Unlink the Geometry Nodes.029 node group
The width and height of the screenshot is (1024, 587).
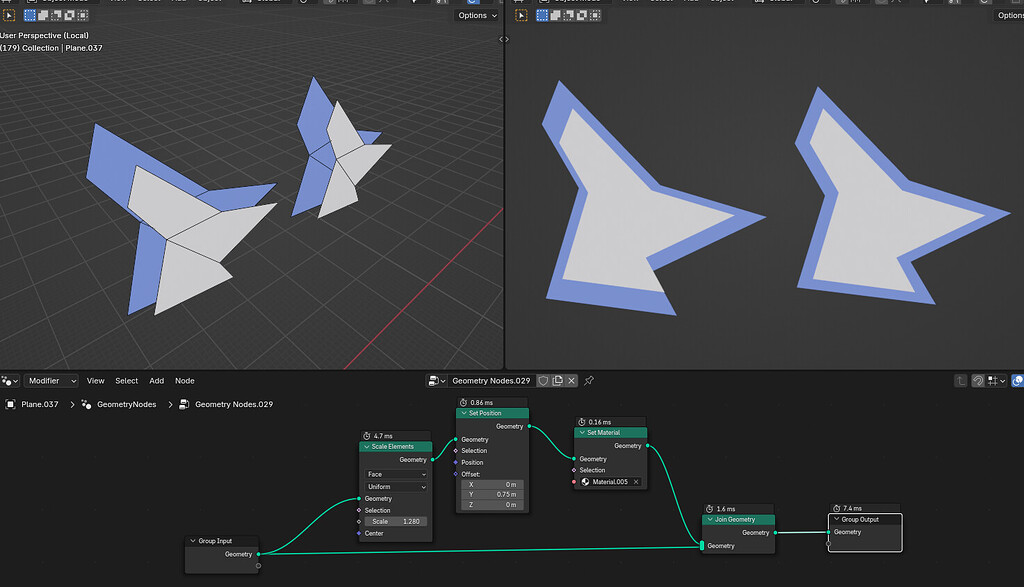(571, 381)
